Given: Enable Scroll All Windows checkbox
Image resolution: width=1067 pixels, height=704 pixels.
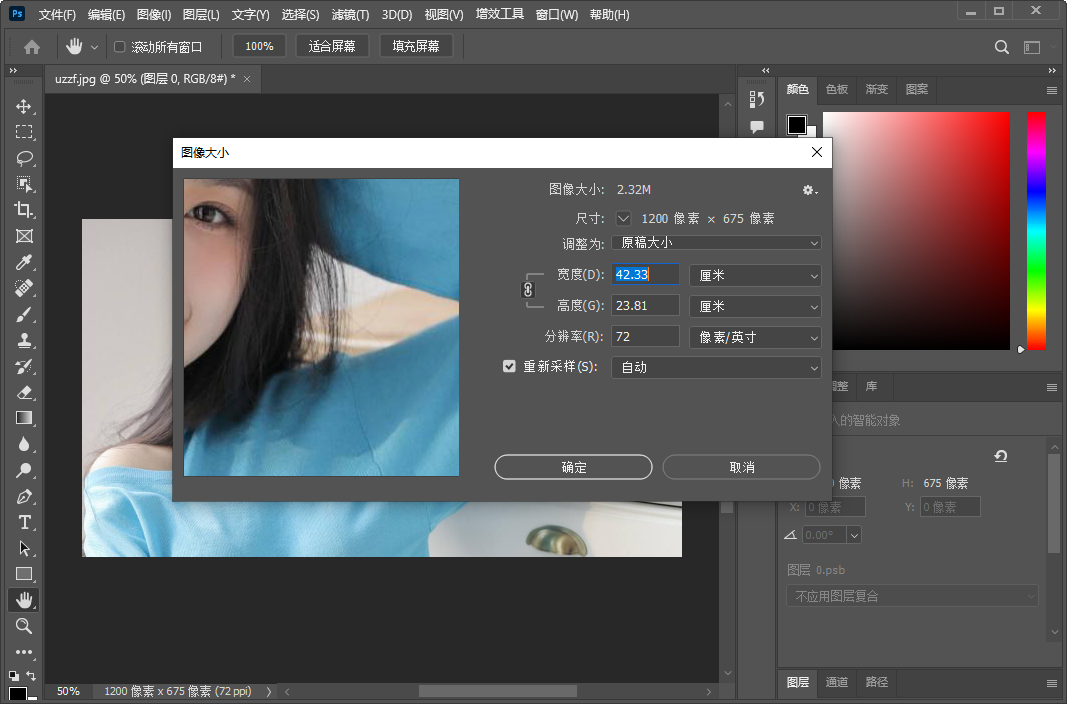Looking at the screenshot, I should click(120, 47).
